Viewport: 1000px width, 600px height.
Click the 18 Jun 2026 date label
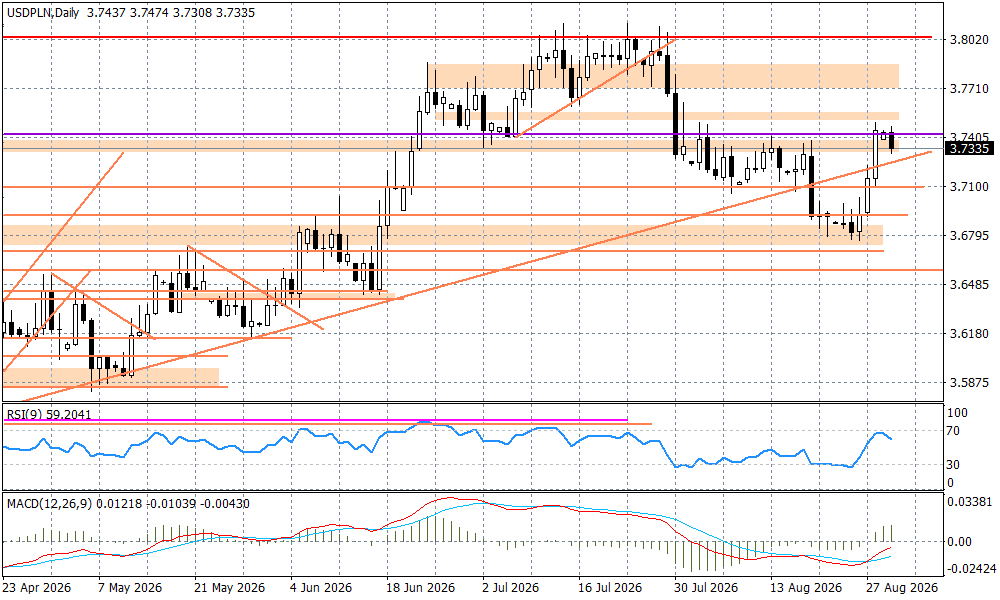[x=420, y=587]
